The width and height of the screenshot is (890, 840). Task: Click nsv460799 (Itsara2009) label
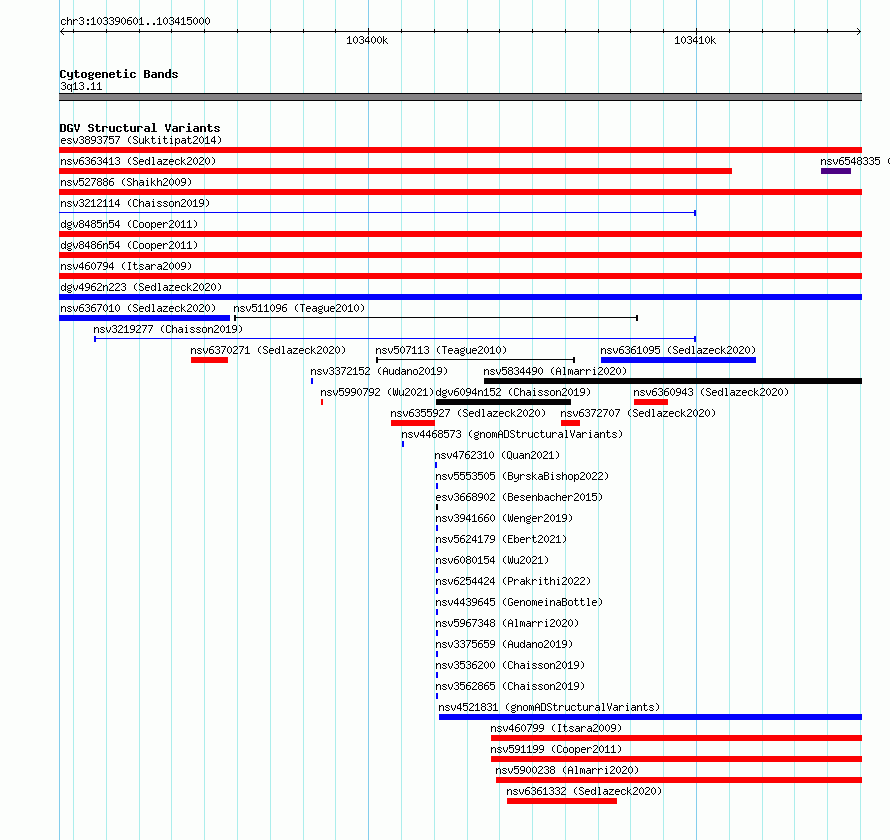pyautogui.click(x=556, y=728)
